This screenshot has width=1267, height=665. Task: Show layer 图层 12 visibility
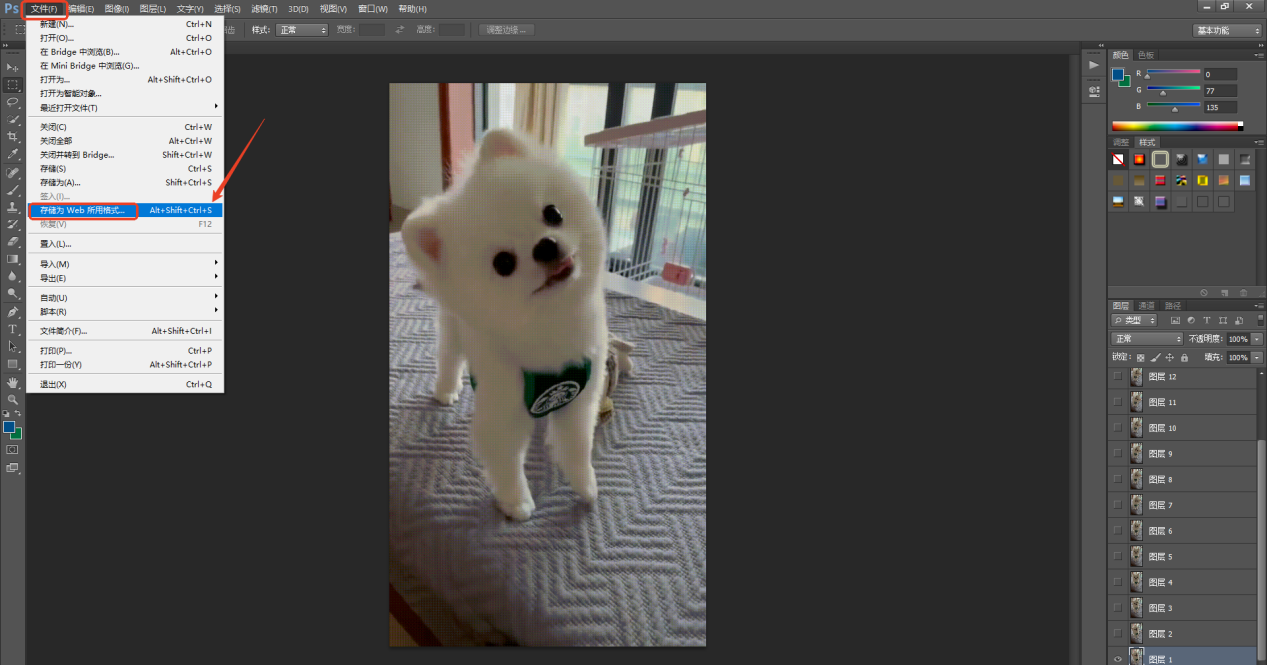(1118, 377)
